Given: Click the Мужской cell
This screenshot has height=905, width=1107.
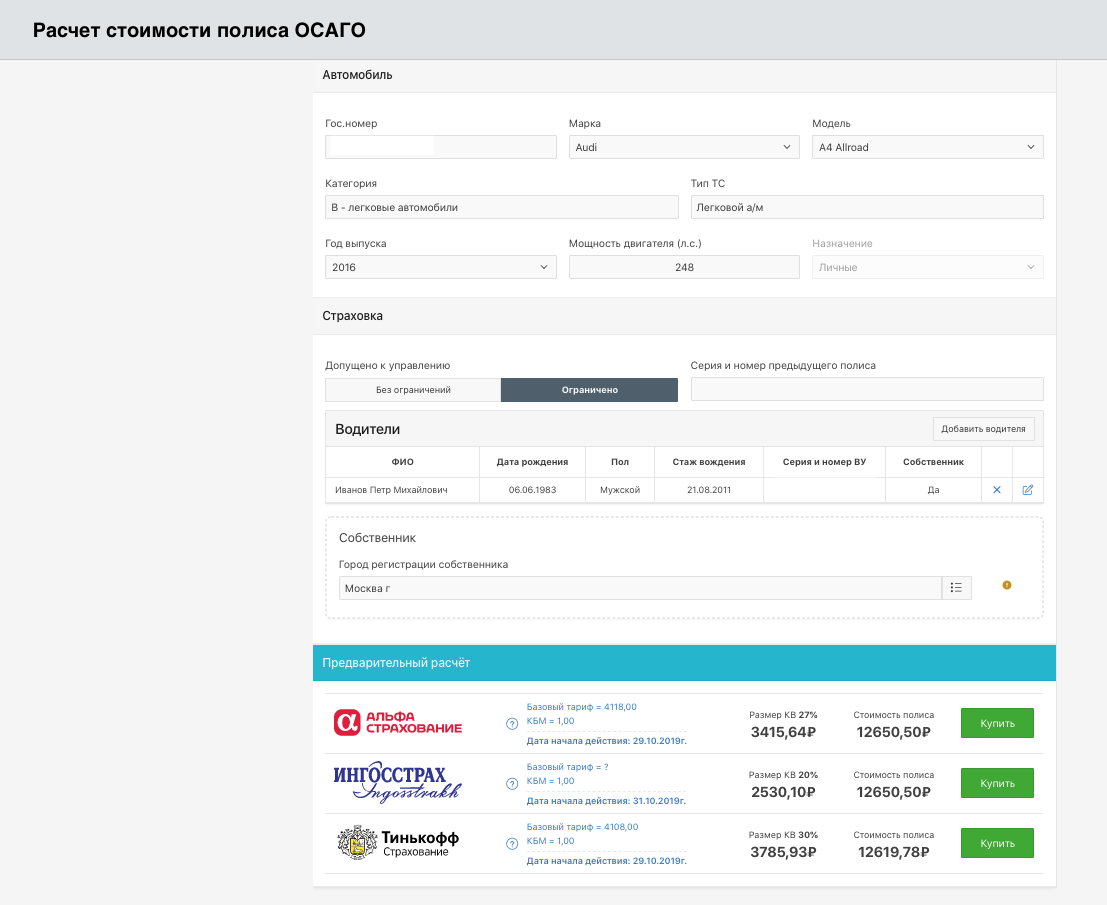Looking at the screenshot, I should click(620, 490).
